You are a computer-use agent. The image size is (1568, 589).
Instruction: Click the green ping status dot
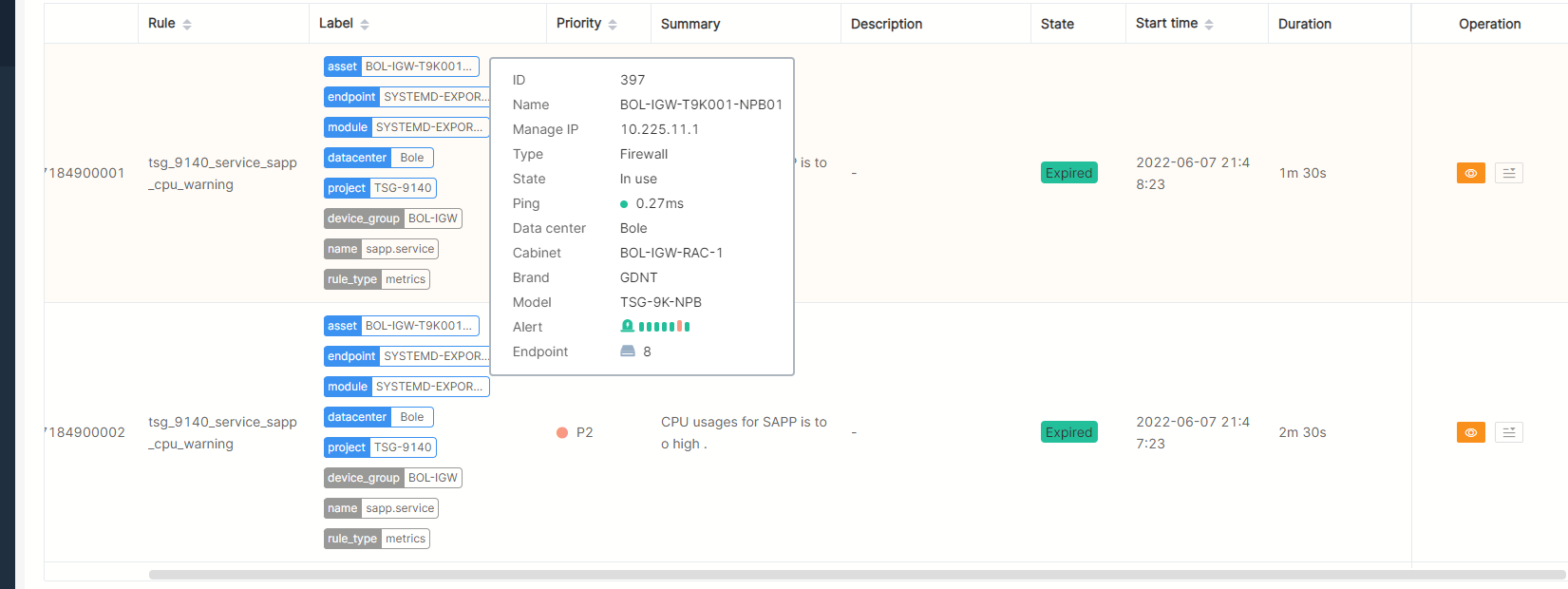point(624,204)
